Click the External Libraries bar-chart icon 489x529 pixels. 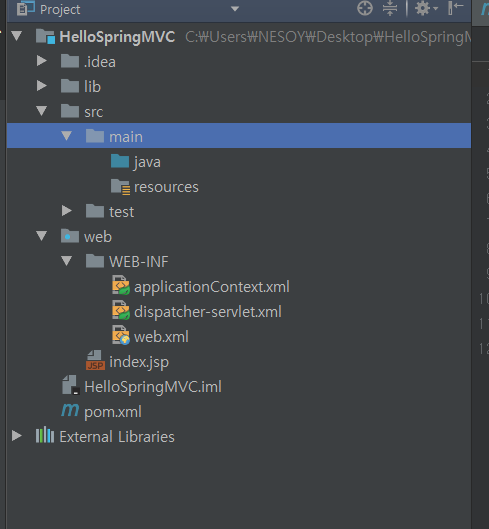pos(45,436)
